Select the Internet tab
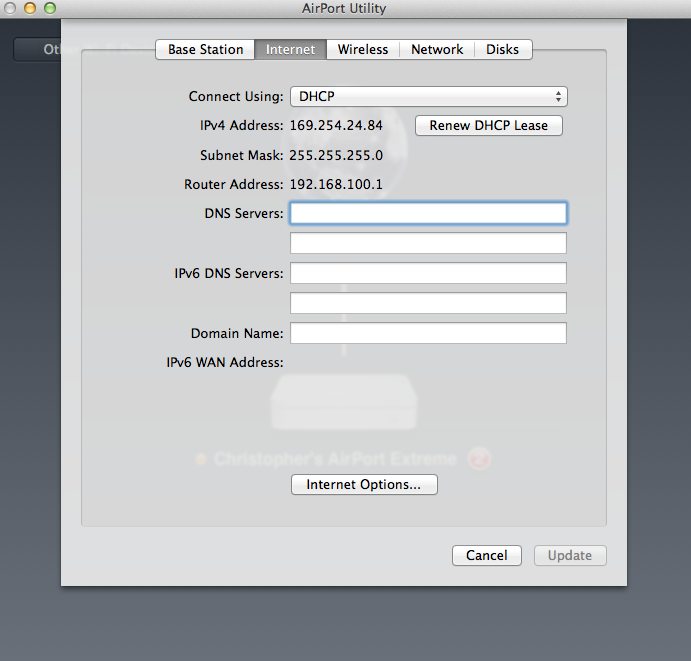691x661 pixels. point(290,49)
